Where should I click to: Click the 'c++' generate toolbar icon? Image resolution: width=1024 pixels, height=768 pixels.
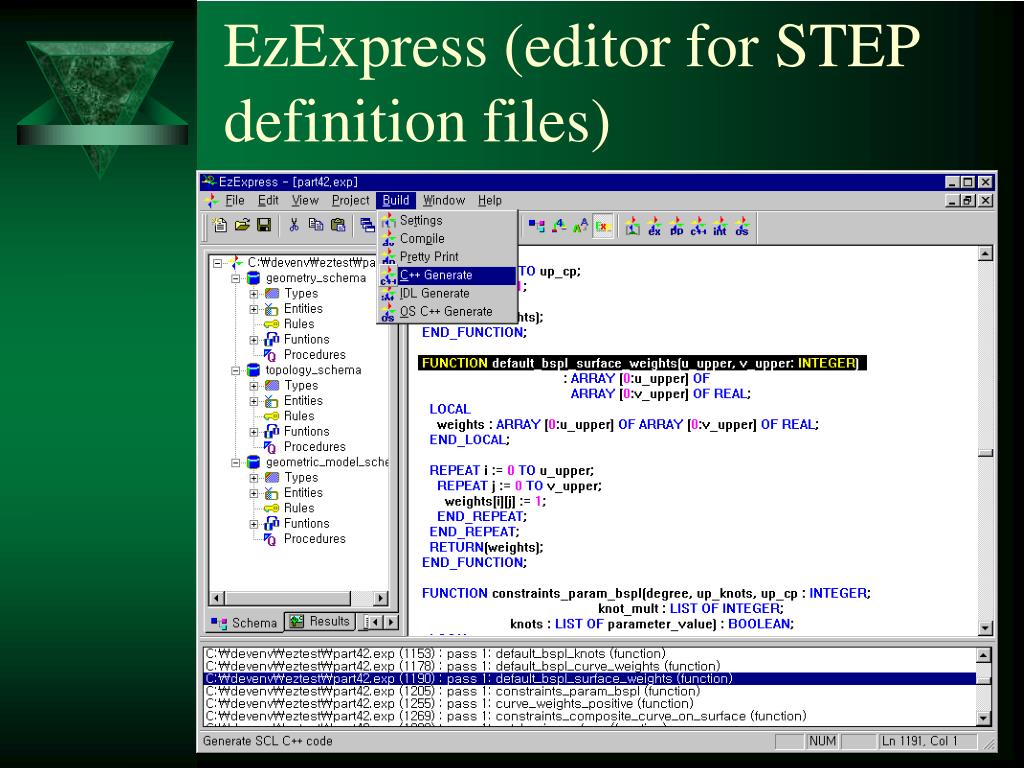pyautogui.click(x=698, y=227)
